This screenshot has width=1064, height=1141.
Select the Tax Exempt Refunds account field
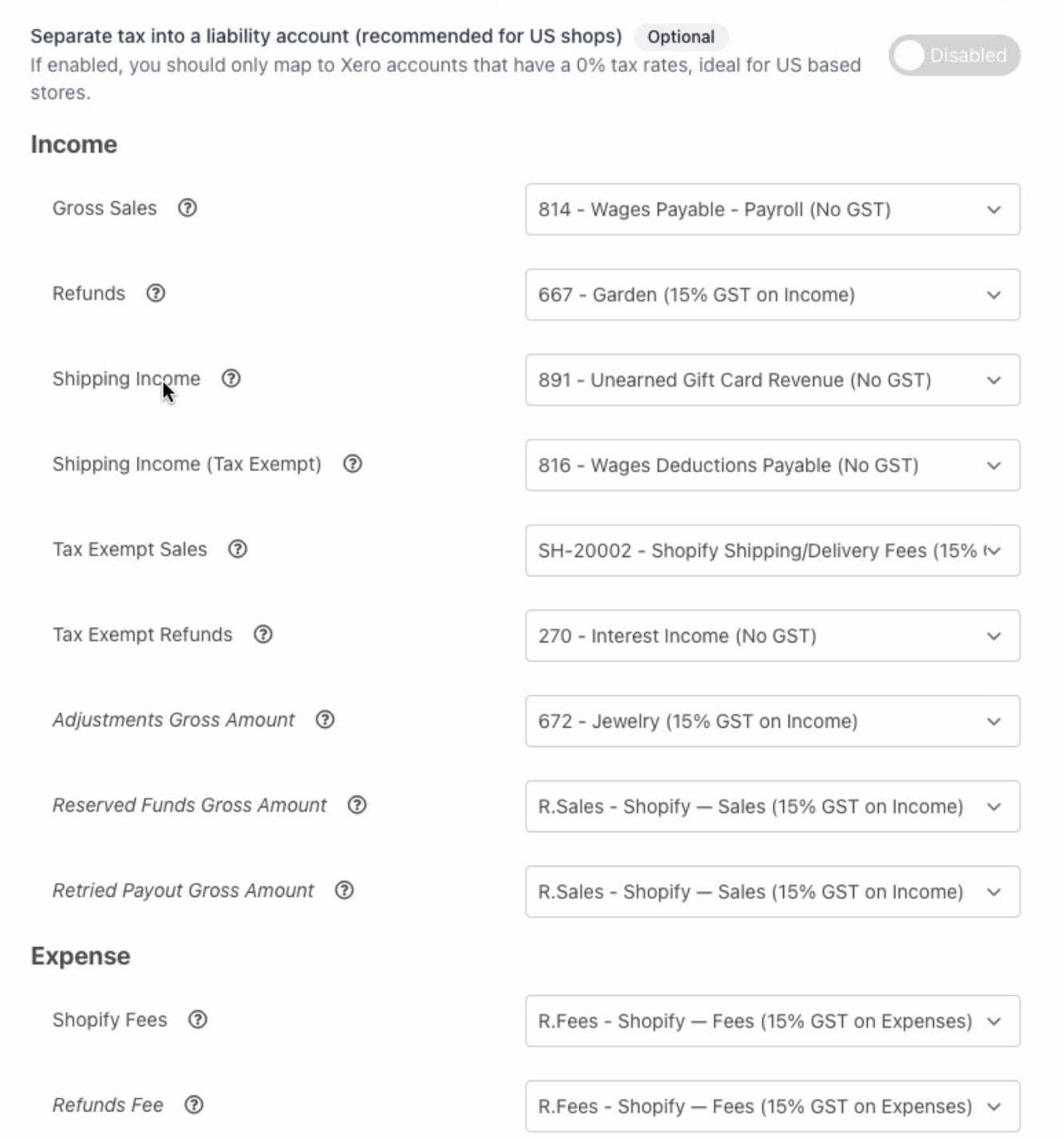click(772, 635)
